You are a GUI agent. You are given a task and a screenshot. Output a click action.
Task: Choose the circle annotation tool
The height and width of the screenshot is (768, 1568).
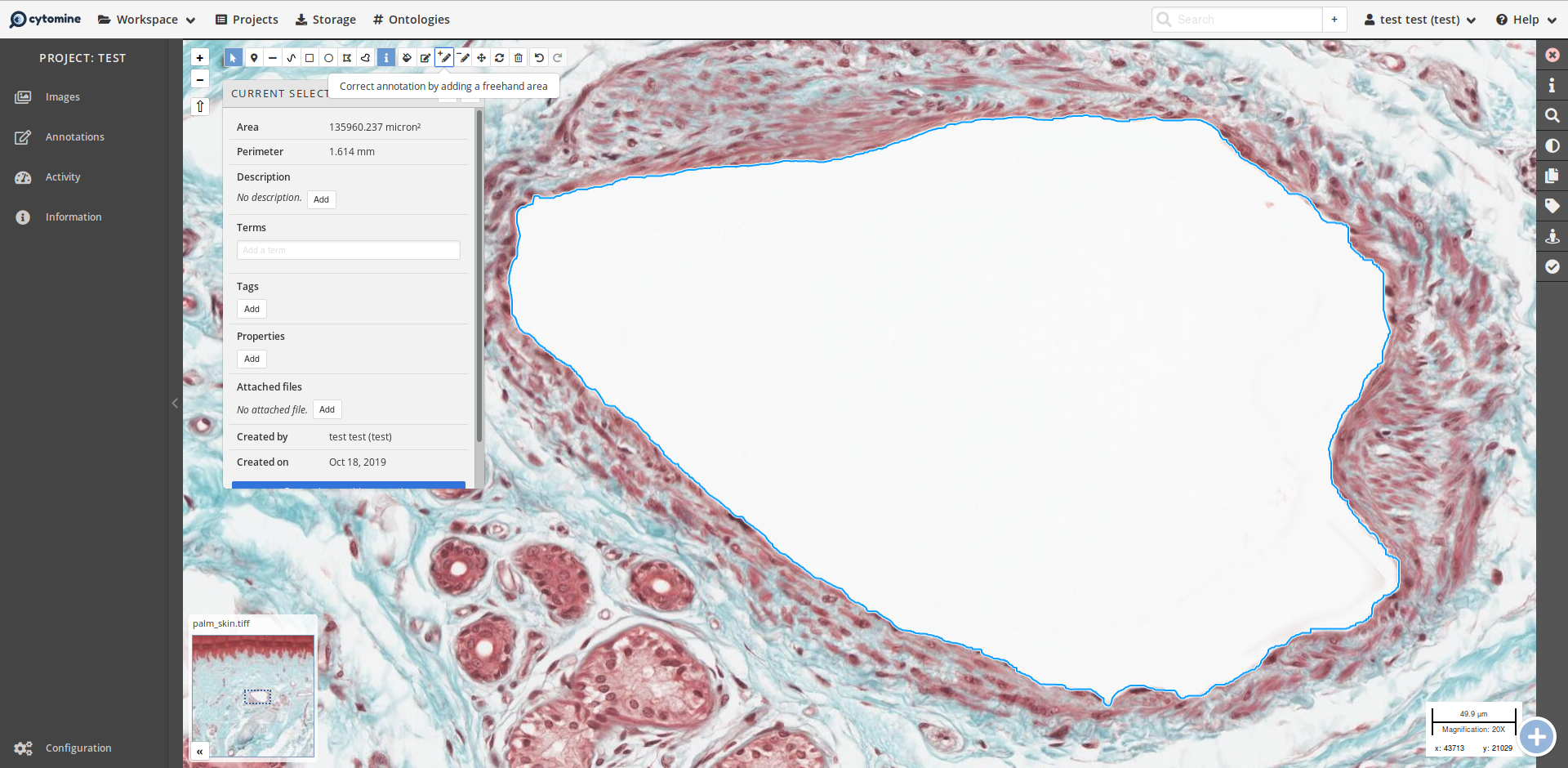coord(328,58)
